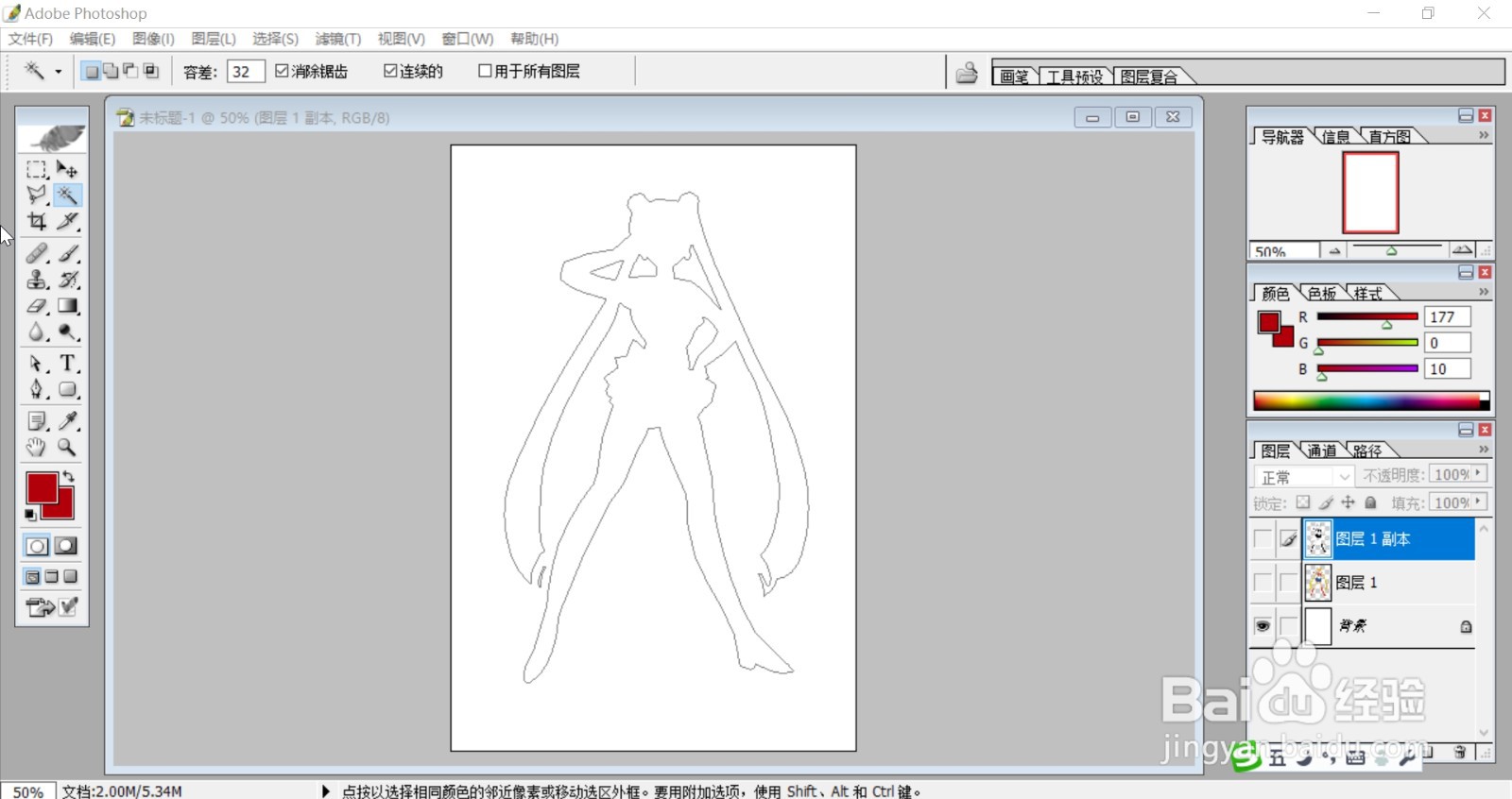Screen dimensions: 1512x799
Task: Select add to selection mode
Action: point(111,71)
